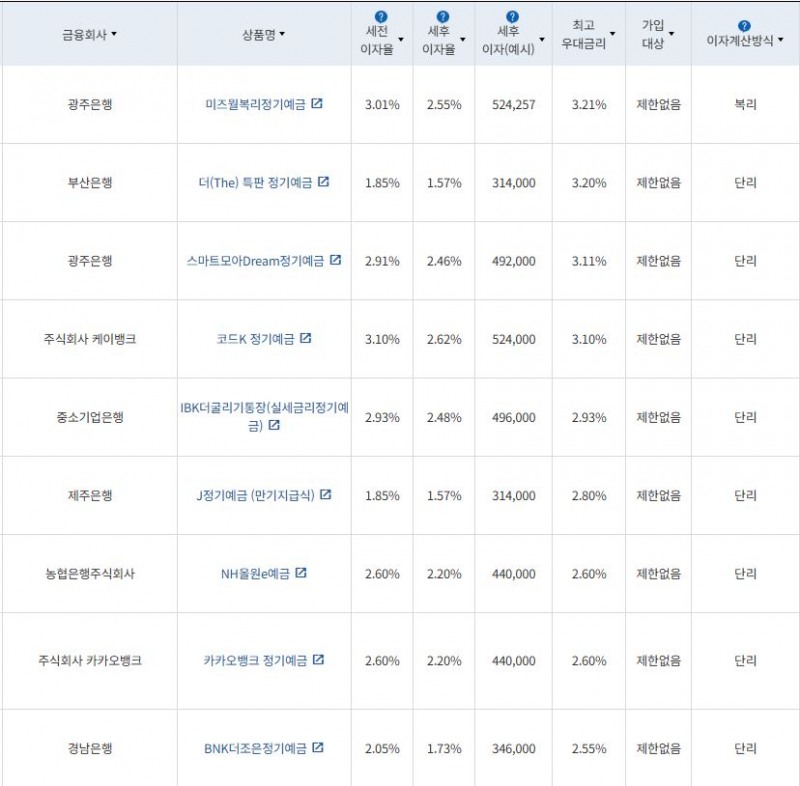Open 스마트모아Dream정기예금 product link
800x786 pixels.
(255, 261)
